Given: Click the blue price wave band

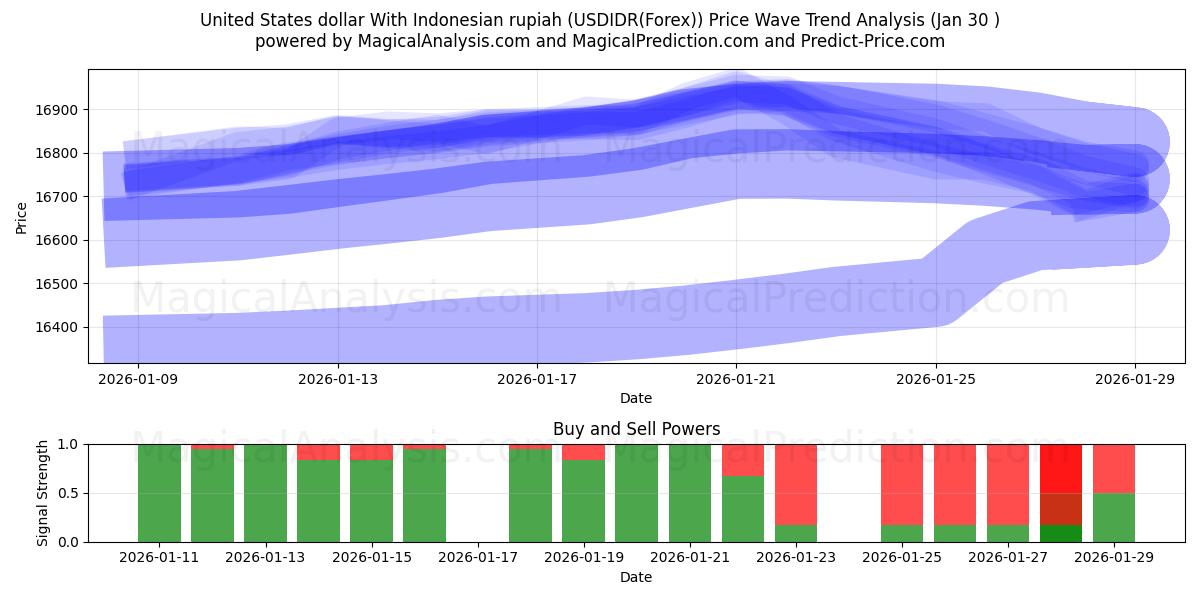Looking at the screenshot, I should tap(500, 160).
